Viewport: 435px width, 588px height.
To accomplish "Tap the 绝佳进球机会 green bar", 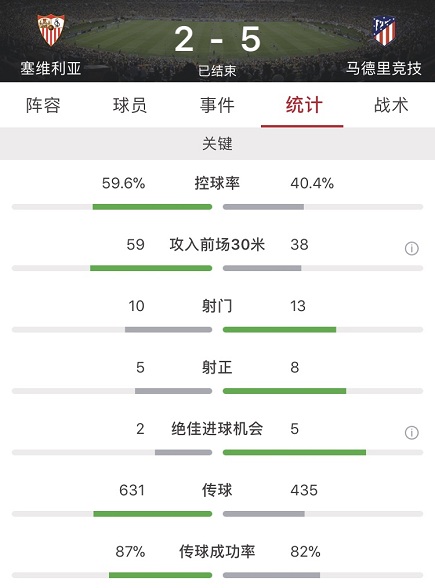I will (294, 453).
